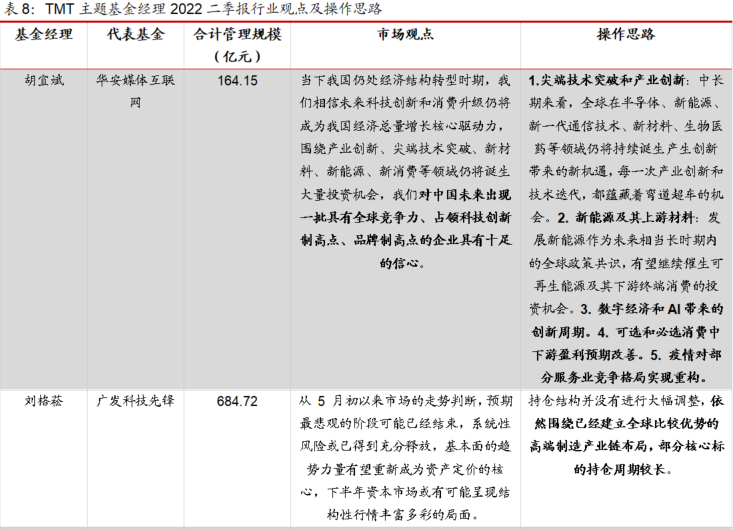Select the column header '市场观点'
The image size is (733, 529).
pos(405,34)
